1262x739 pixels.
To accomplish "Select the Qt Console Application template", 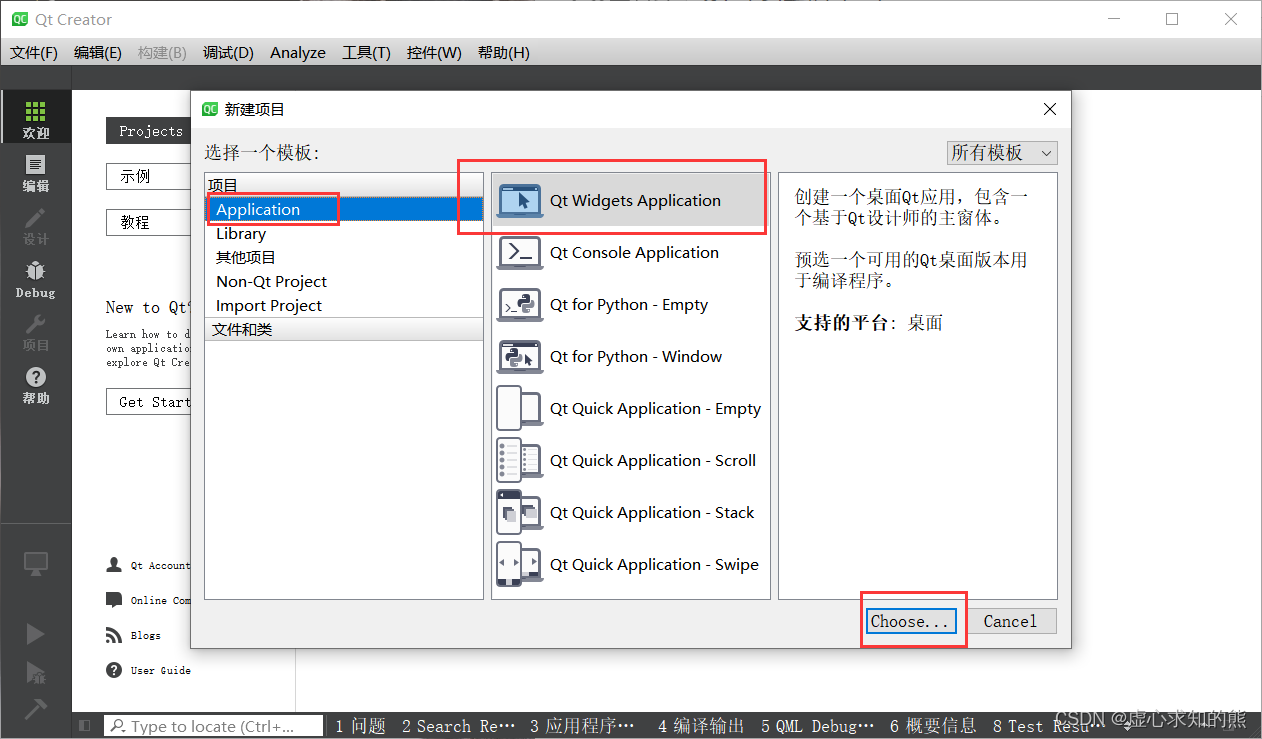I will (x=631, y=252).
